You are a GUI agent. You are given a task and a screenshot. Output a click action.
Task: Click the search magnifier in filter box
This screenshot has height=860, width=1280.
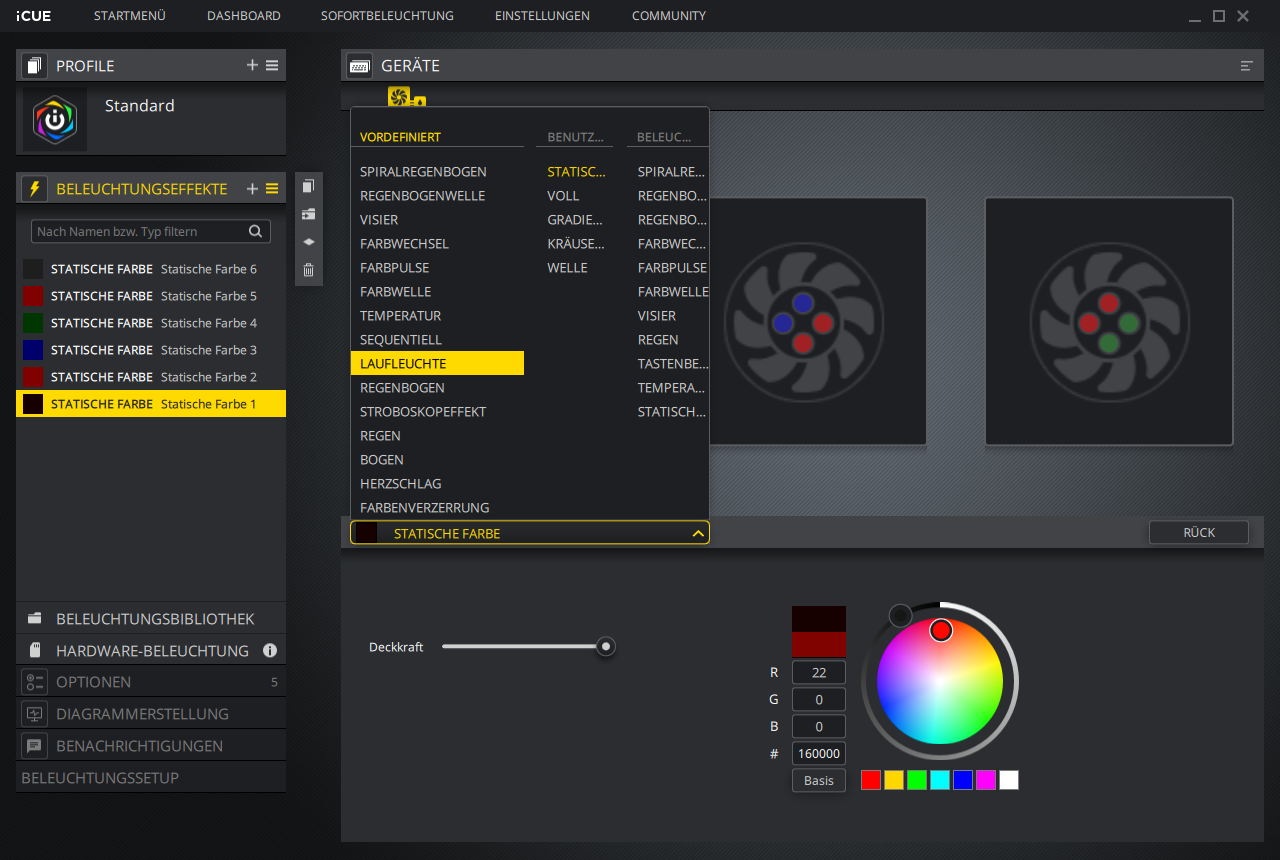tap(256, 231)
